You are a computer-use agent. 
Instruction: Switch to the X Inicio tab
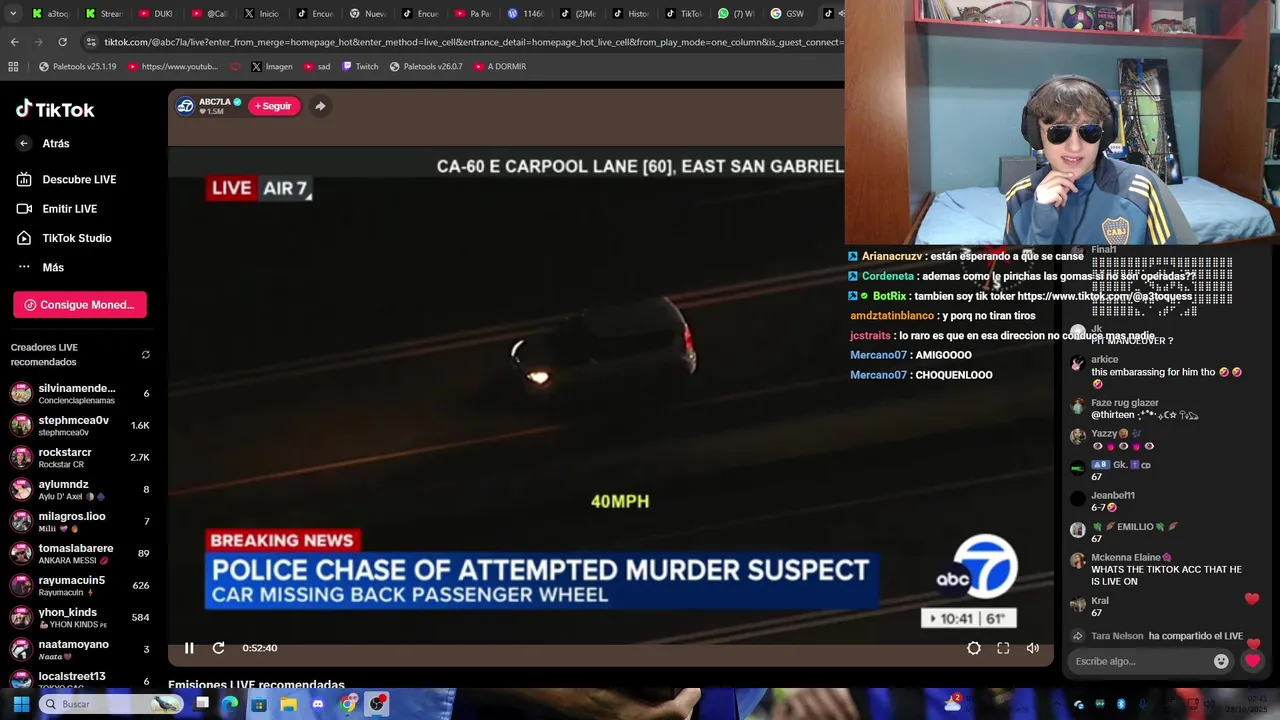pos(262,14)
